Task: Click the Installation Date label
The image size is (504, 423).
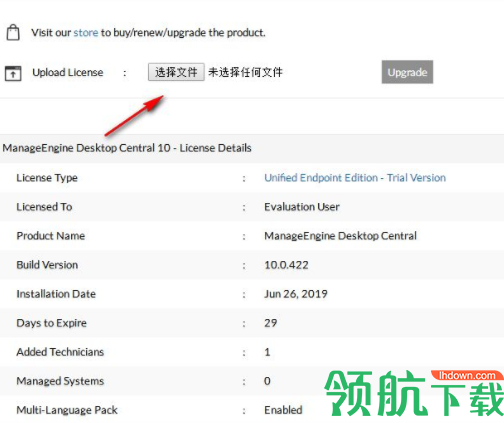Action: click(56, 294)
